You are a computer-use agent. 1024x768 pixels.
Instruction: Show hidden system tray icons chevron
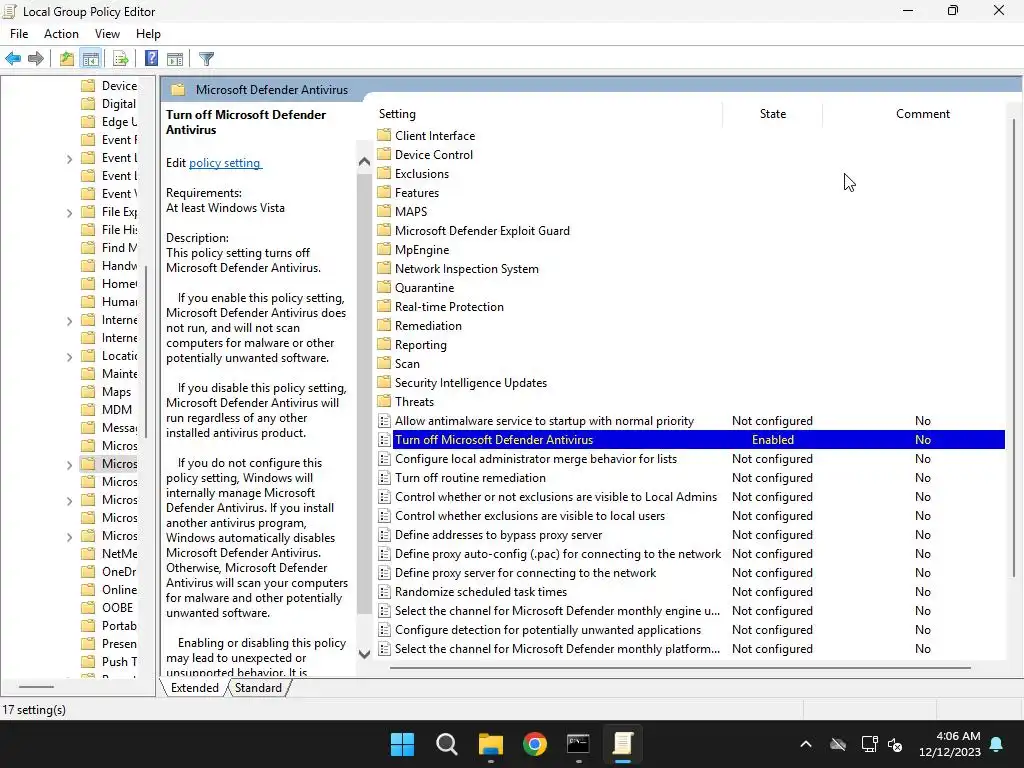tap(806, 744)
